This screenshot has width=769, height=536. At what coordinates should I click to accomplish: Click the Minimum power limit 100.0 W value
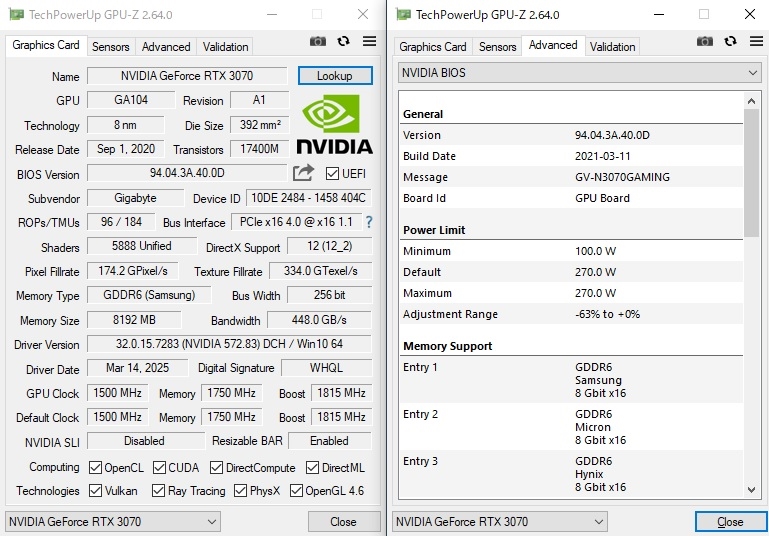(x=595, y=251)
